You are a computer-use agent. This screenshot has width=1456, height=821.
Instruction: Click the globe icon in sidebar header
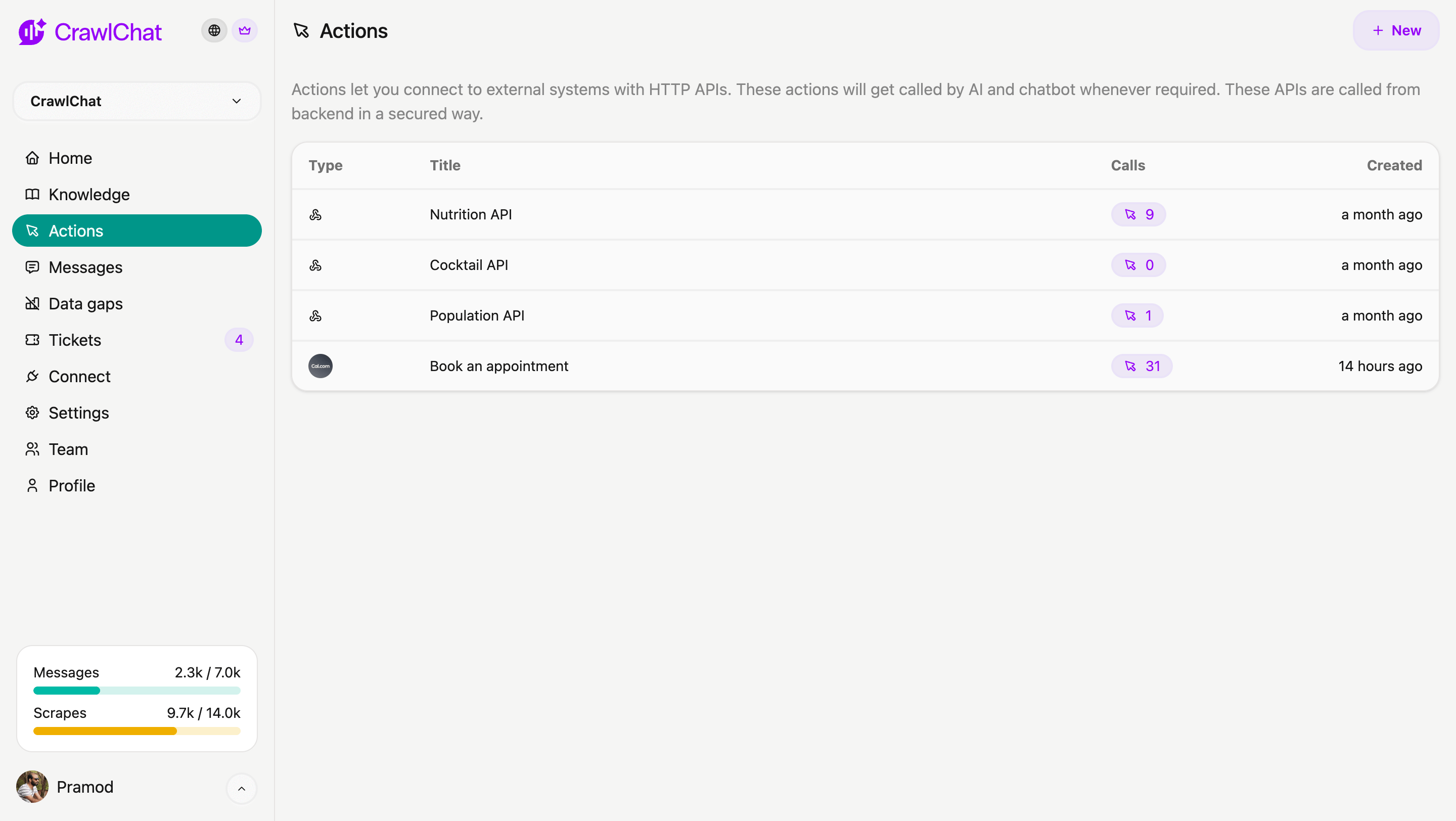pos(214,30)
